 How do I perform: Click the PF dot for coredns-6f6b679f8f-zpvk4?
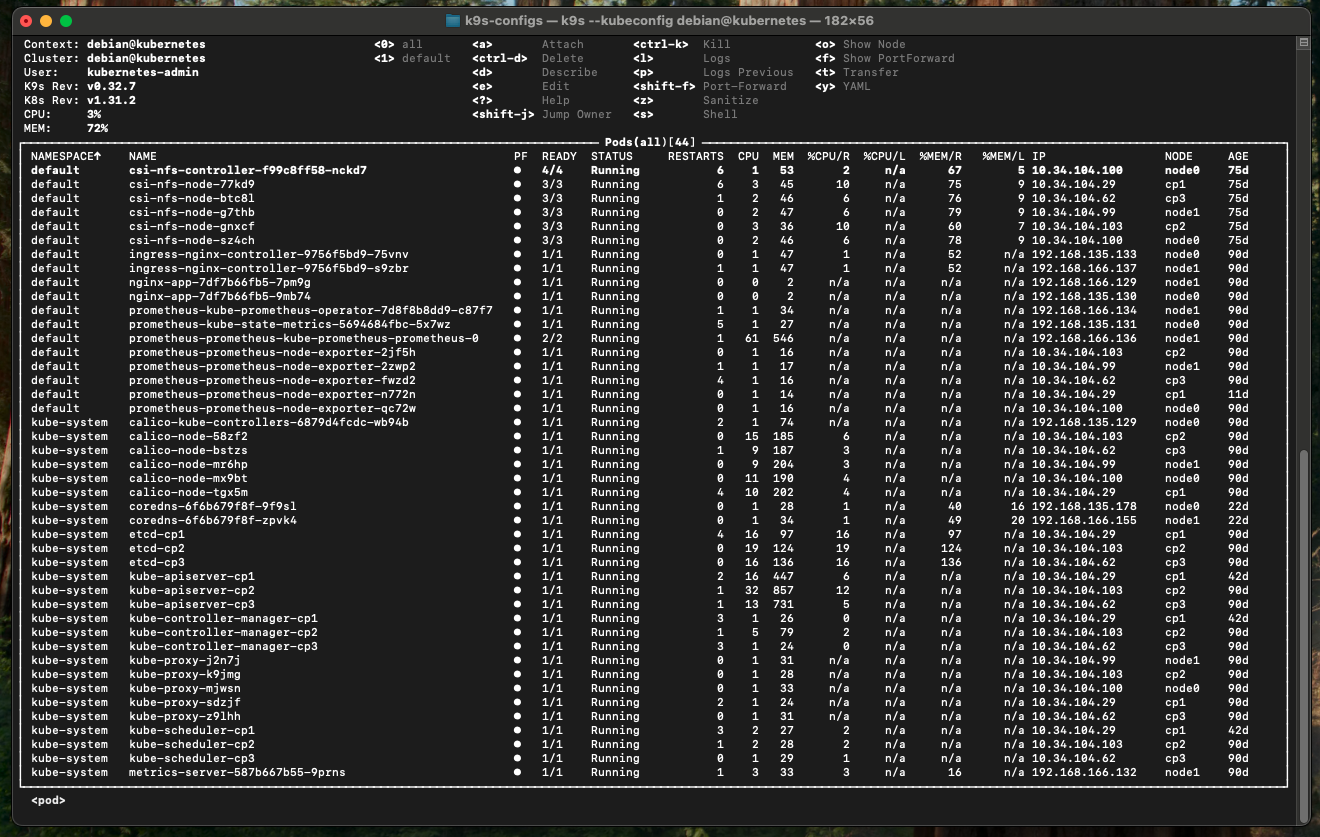click(517, 521)
